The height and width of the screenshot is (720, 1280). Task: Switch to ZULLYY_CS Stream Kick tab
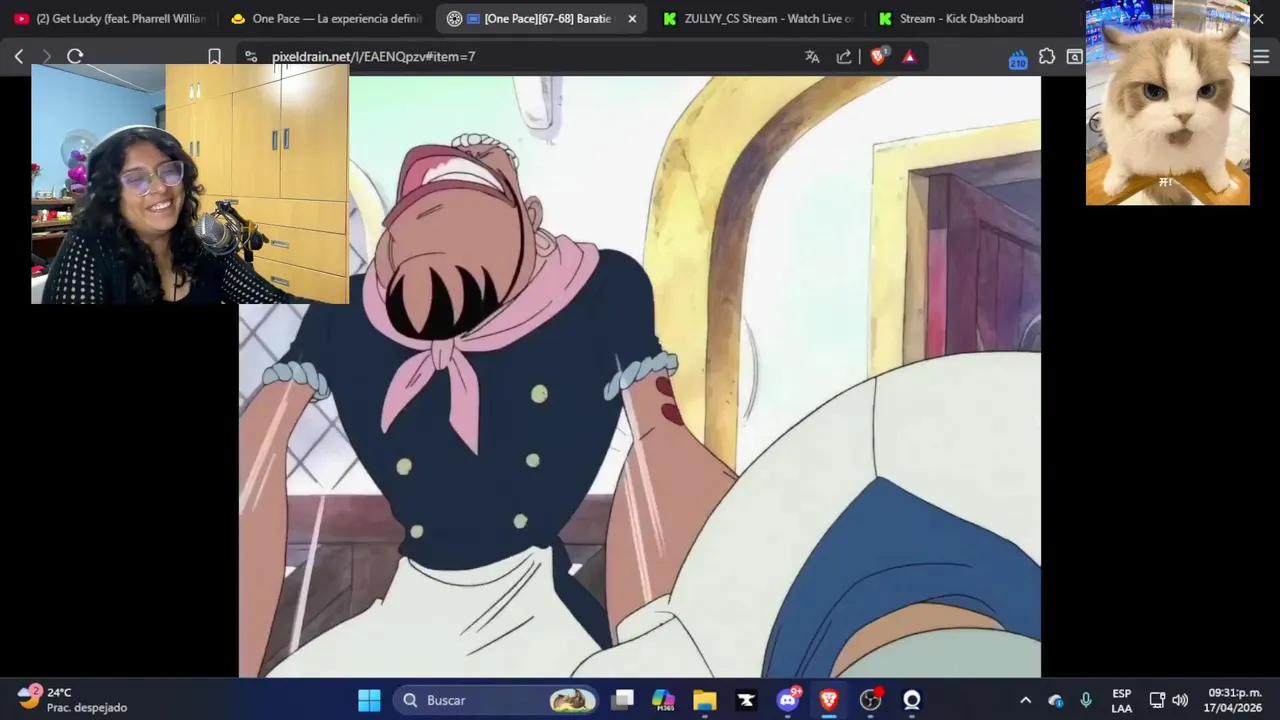coord(759,18)
